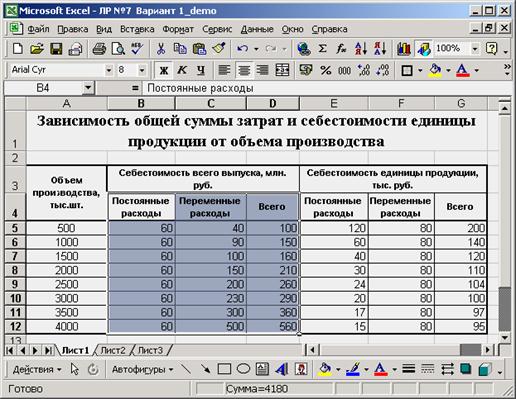Open a file using the Open folder icon
The width and height of the screenshot is (516, 399).
(x=37, y=49)
